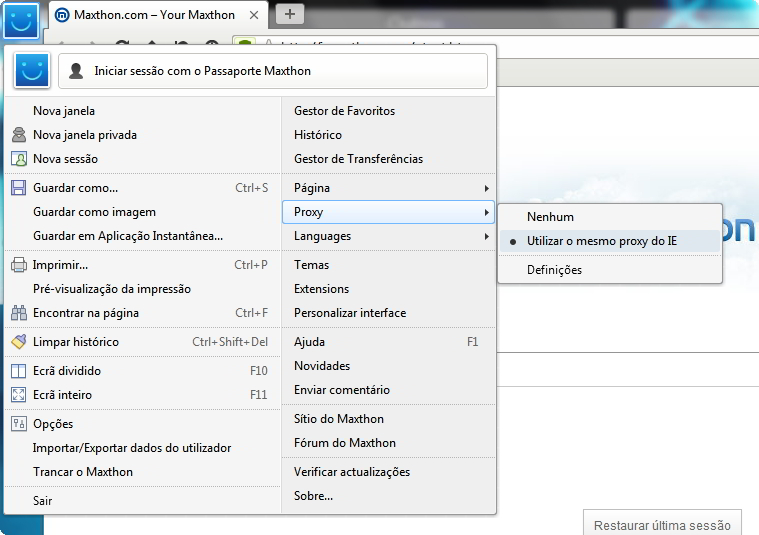Click Restaurar última sessão button
This screenshot has height=535, width=759.
[662, 523]
